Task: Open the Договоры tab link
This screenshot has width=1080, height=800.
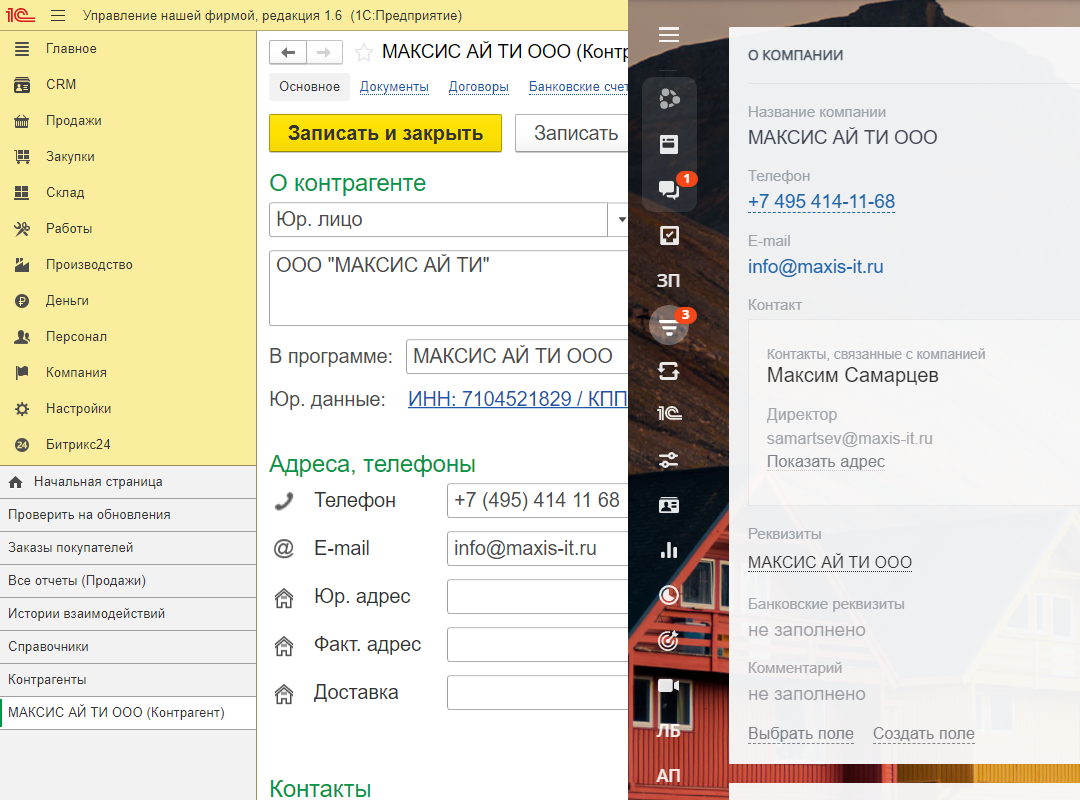Action: (x=479, y=87)
